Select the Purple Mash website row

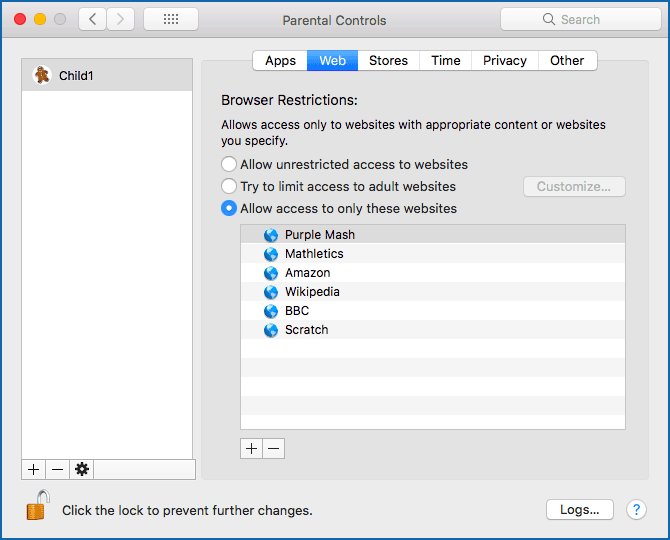point(433,235)
